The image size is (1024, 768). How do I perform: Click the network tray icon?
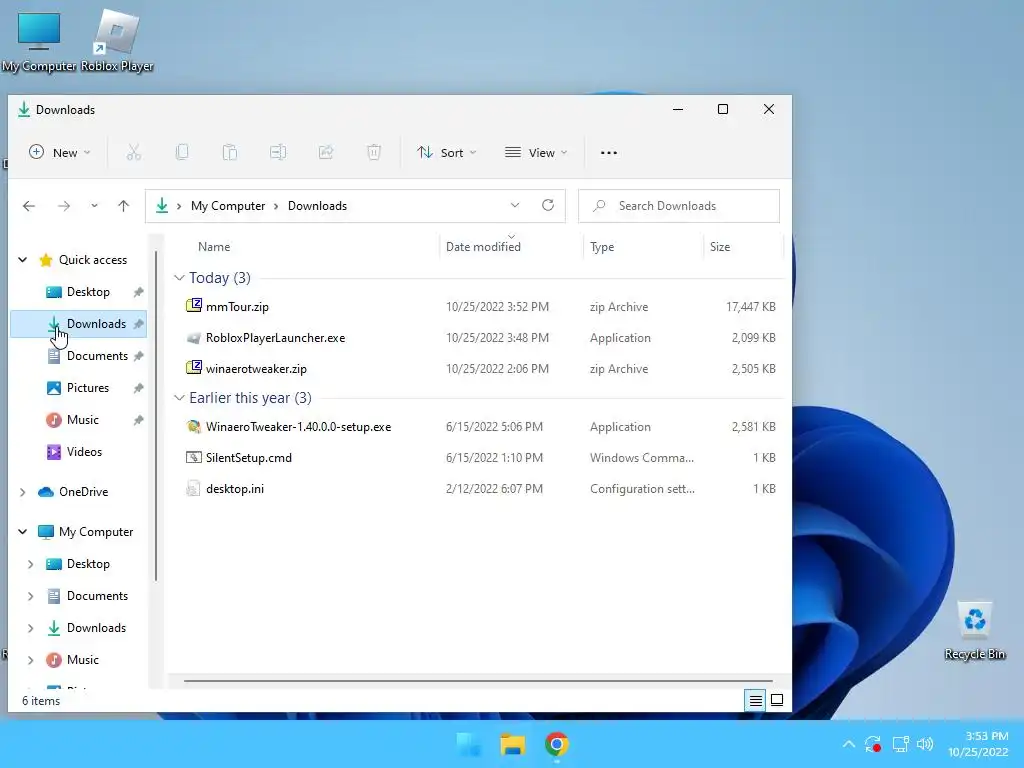(x=901, y=744)
